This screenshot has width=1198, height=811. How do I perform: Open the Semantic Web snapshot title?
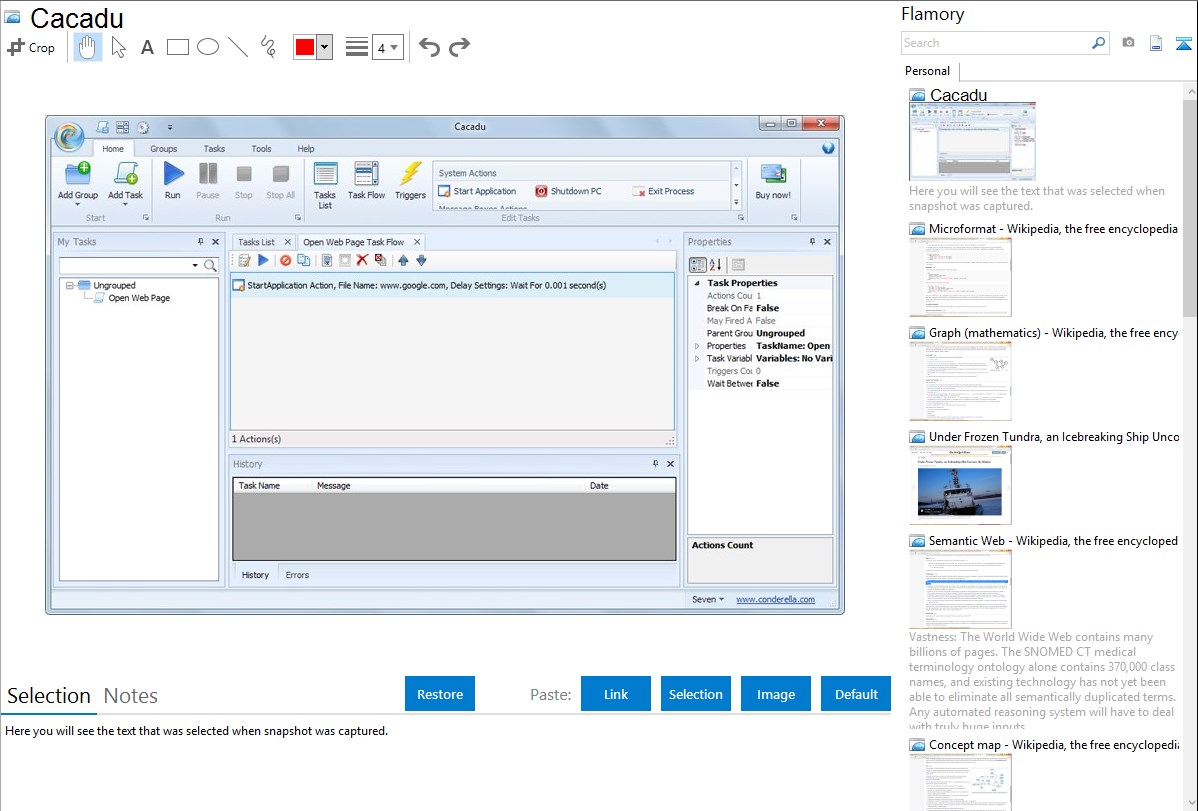[1053, 540]
